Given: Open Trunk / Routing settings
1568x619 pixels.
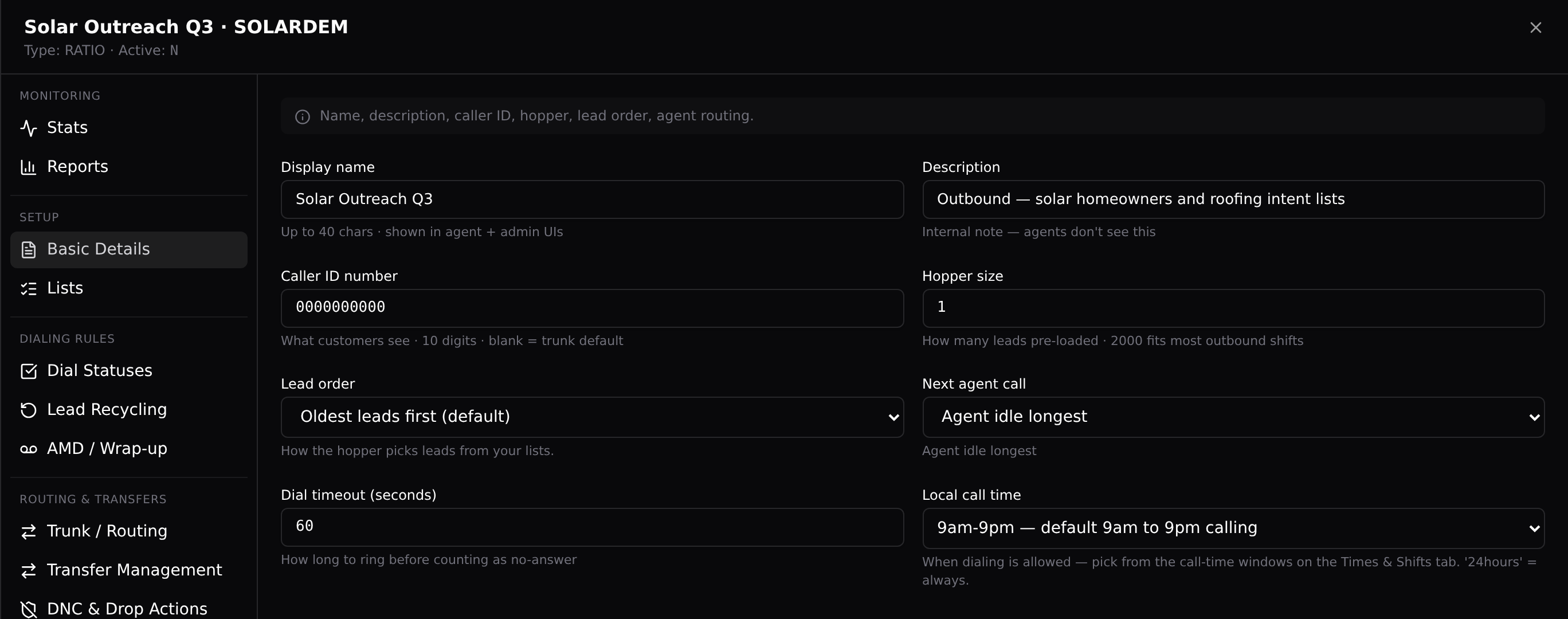Looking at the screenshot, I should coord(128,532).
